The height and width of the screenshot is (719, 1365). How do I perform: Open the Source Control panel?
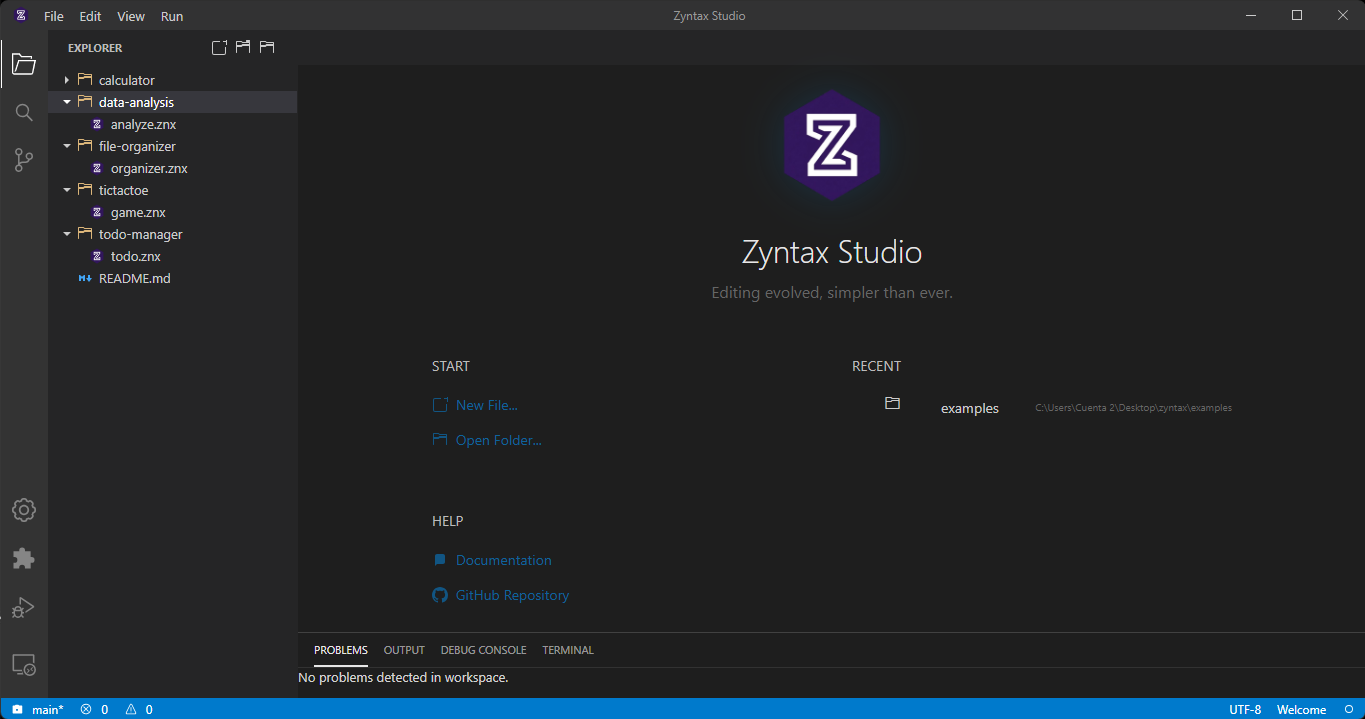pyautogui.click(x=23, y=160)
